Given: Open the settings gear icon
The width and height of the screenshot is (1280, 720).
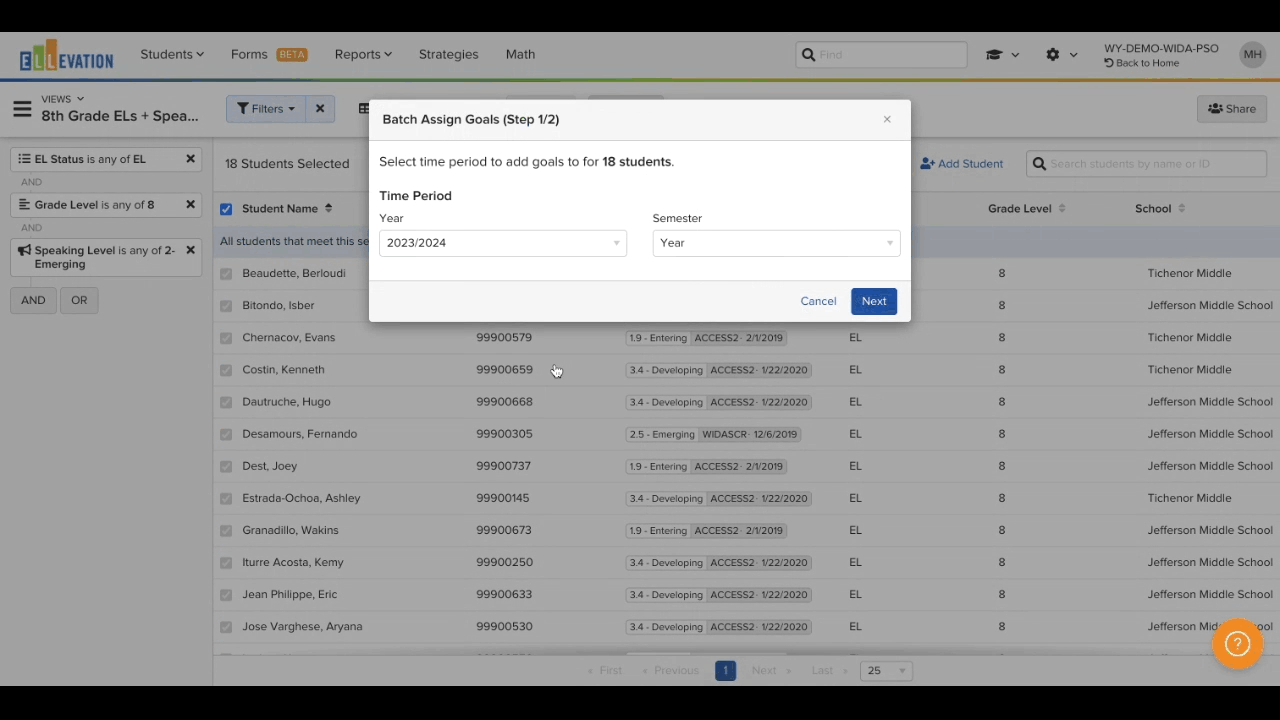Looking at the screenshot, I should click(x=1053, y=55).
